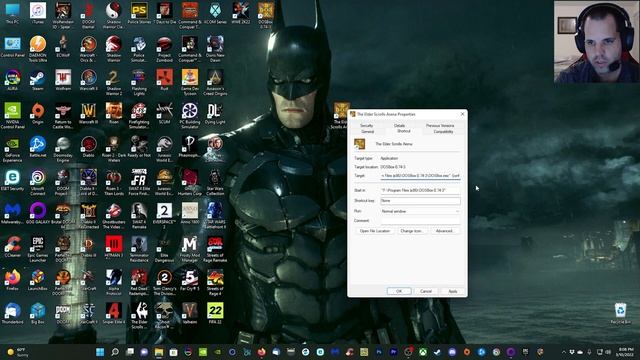Select the Far Cry 5 shortcut

pos(190,280)
